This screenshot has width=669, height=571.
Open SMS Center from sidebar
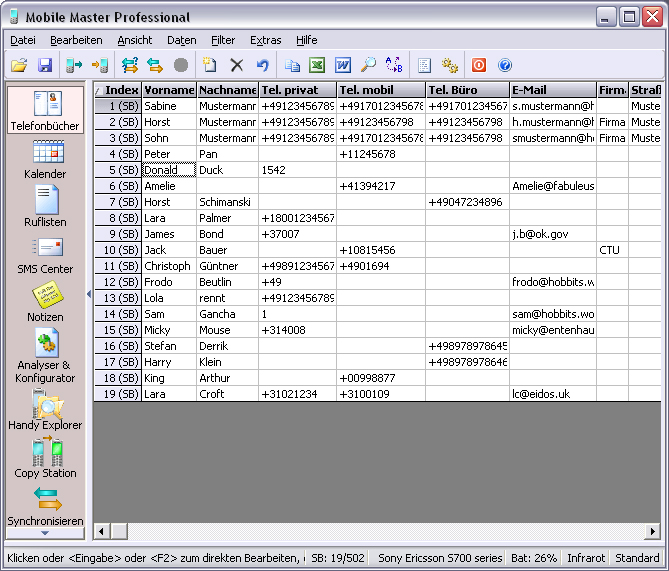pos(45,254)
